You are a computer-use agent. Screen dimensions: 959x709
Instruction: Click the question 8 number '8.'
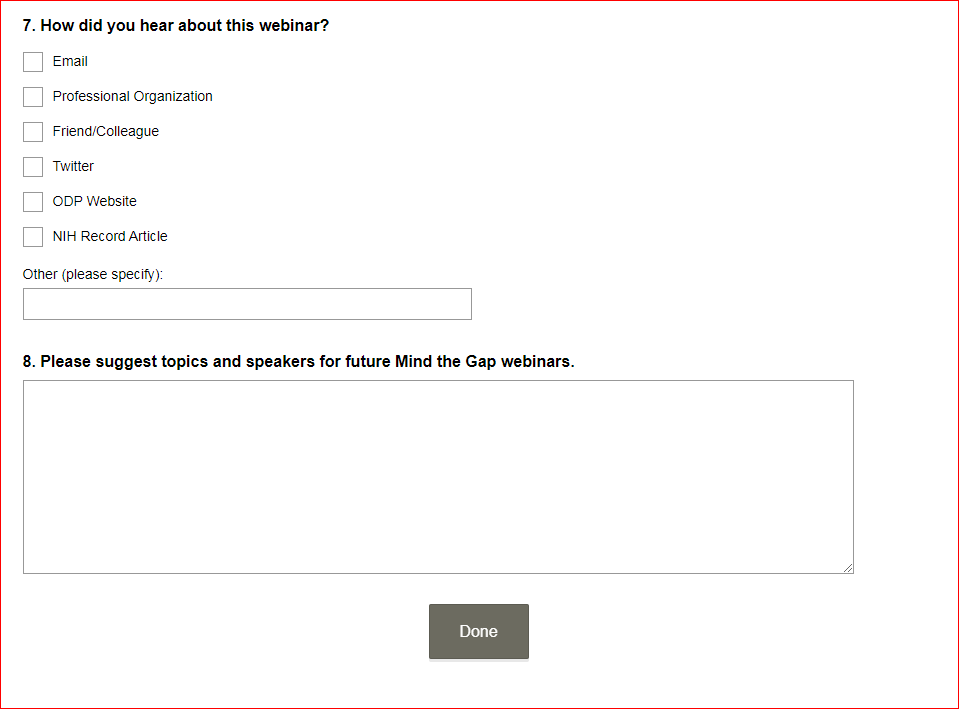tap(29, 362)
